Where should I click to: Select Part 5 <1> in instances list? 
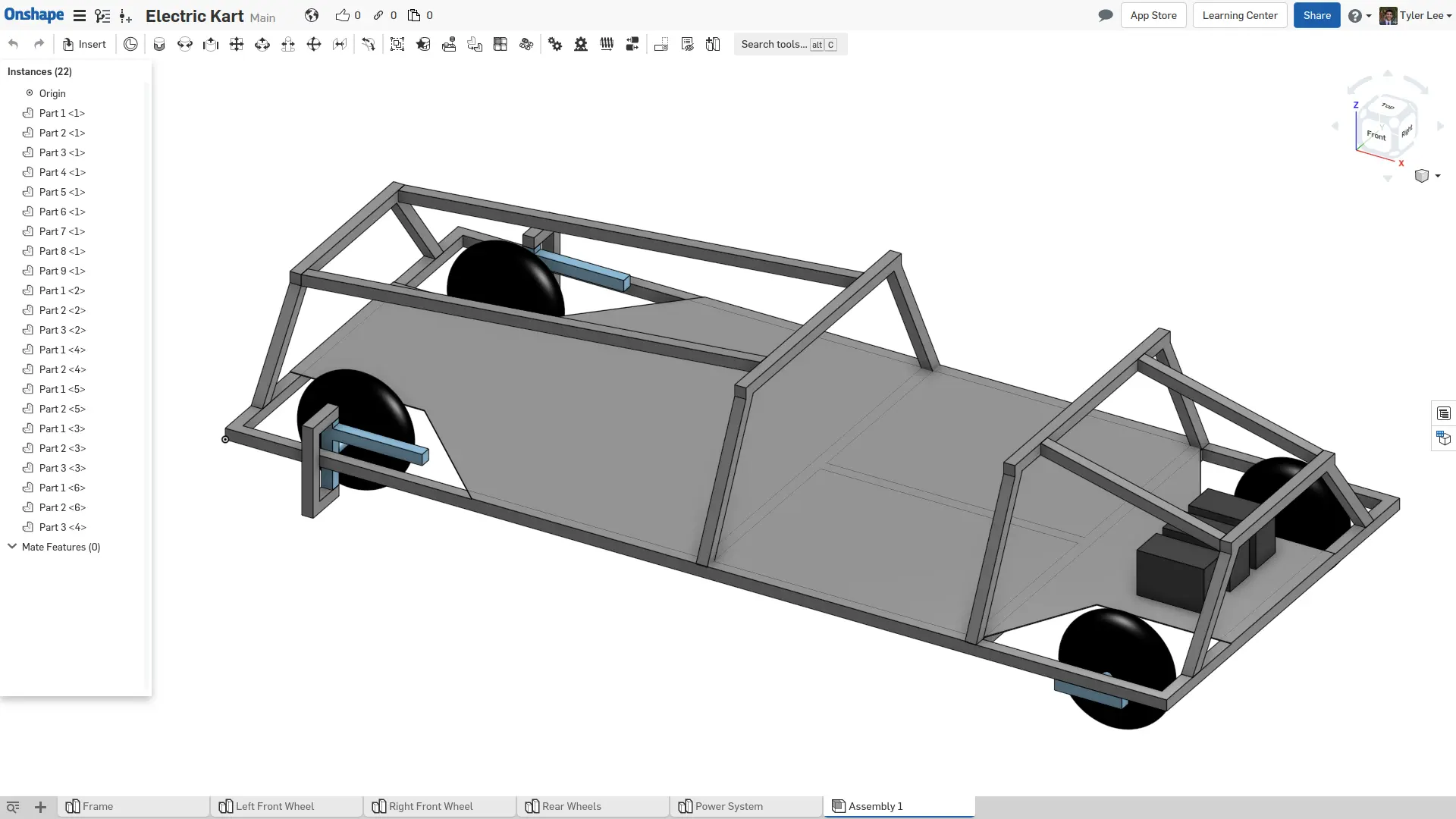pyautogui.click(x=62, y=192)
